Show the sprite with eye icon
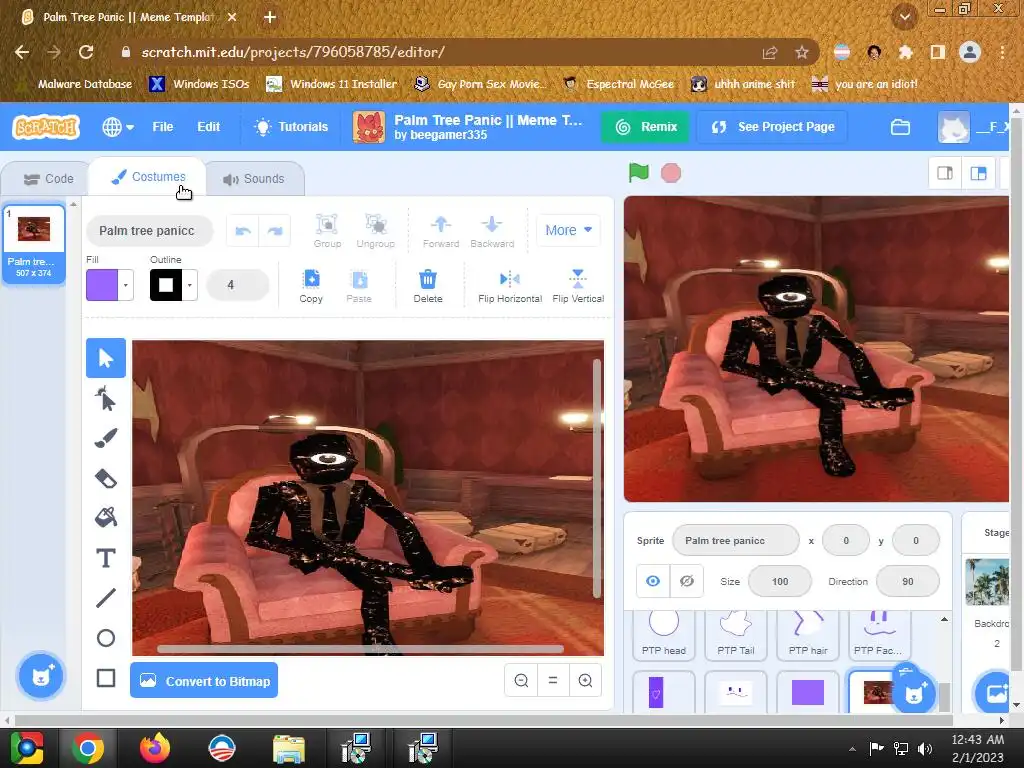Image resolution: width=1024 pixels, height=768 pixels. [652, 581]
